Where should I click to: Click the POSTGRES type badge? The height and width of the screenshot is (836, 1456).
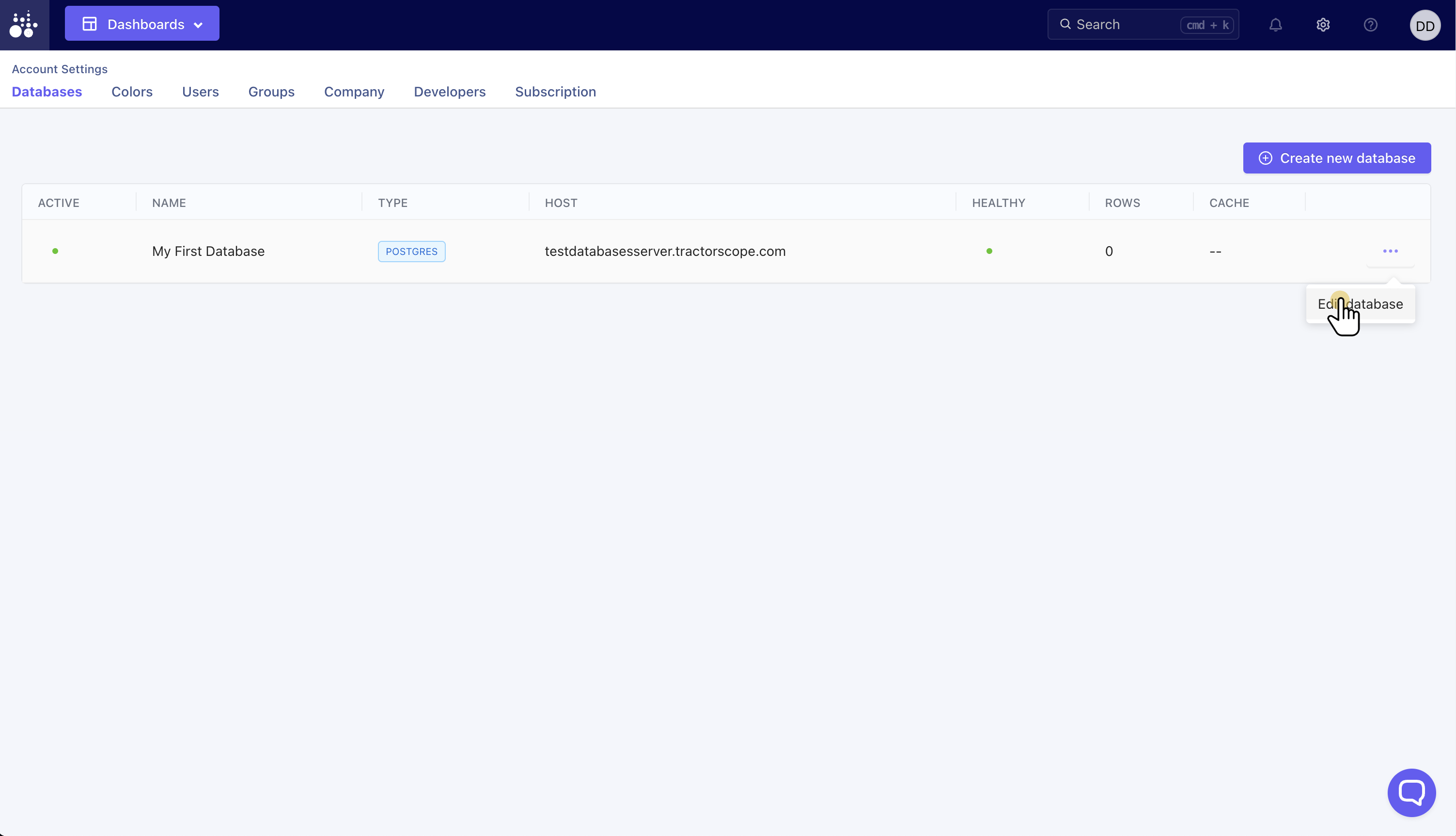[x=411, y=252]
